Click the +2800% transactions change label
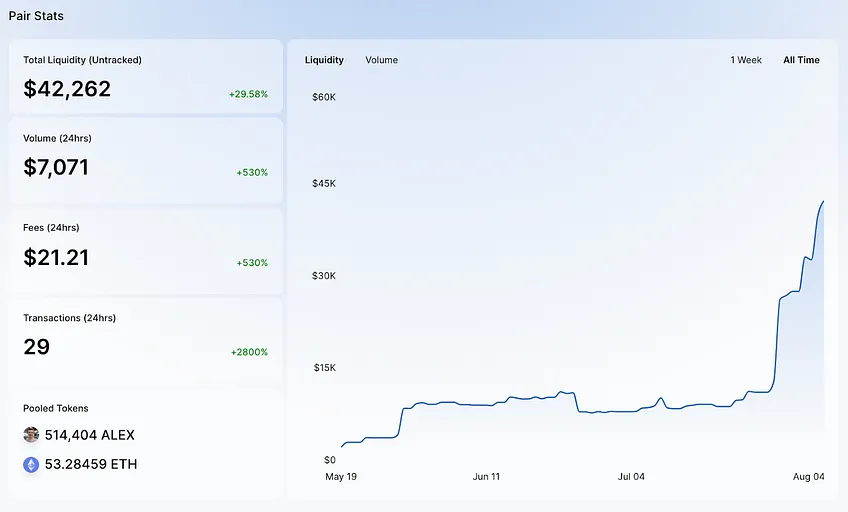848x512 pixels. 249,352
